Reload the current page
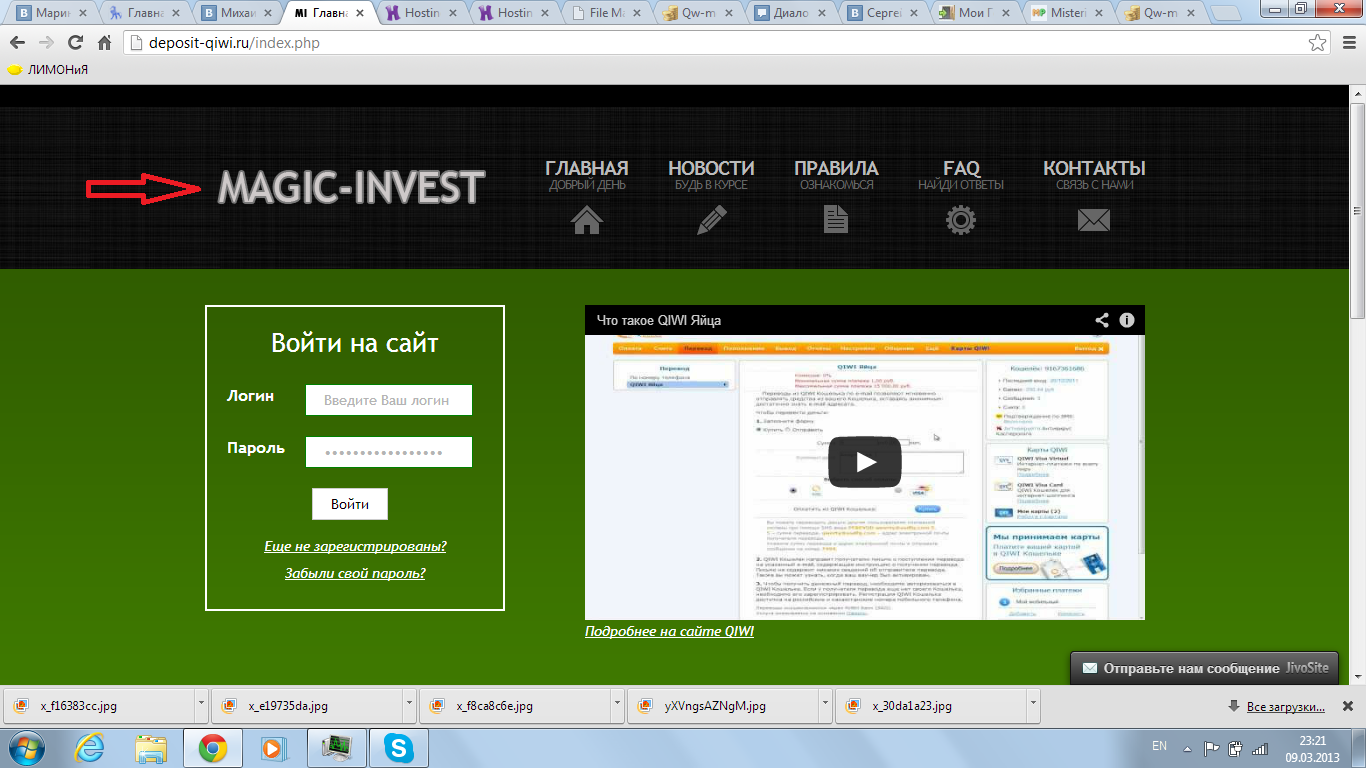The height and width of the screenshot is (768, 1366). click(75, 43)
